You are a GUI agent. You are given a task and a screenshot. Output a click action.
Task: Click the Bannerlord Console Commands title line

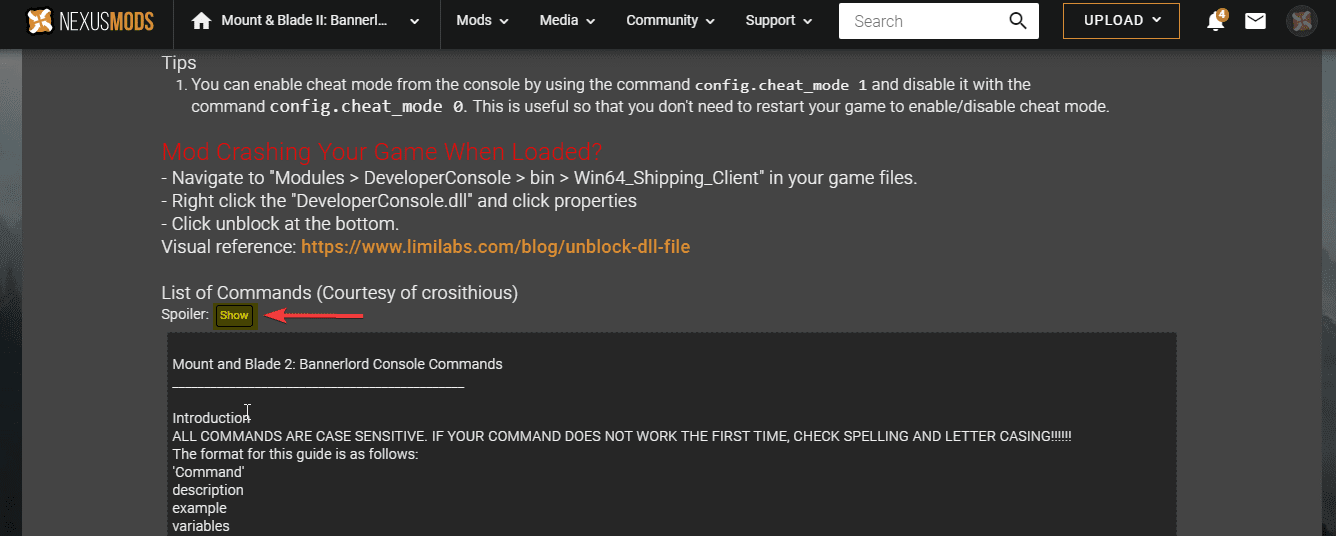point(337,364)
